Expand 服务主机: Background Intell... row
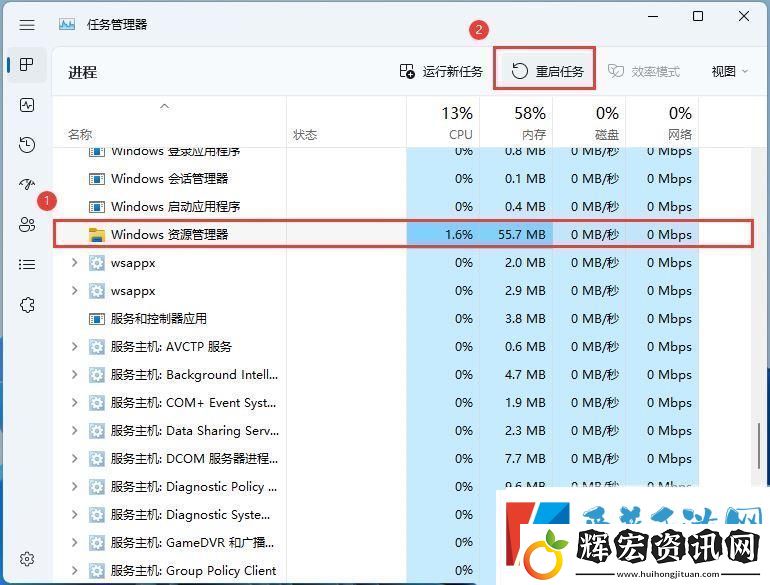This screenshot has height=585, width=770. (74, 375)
